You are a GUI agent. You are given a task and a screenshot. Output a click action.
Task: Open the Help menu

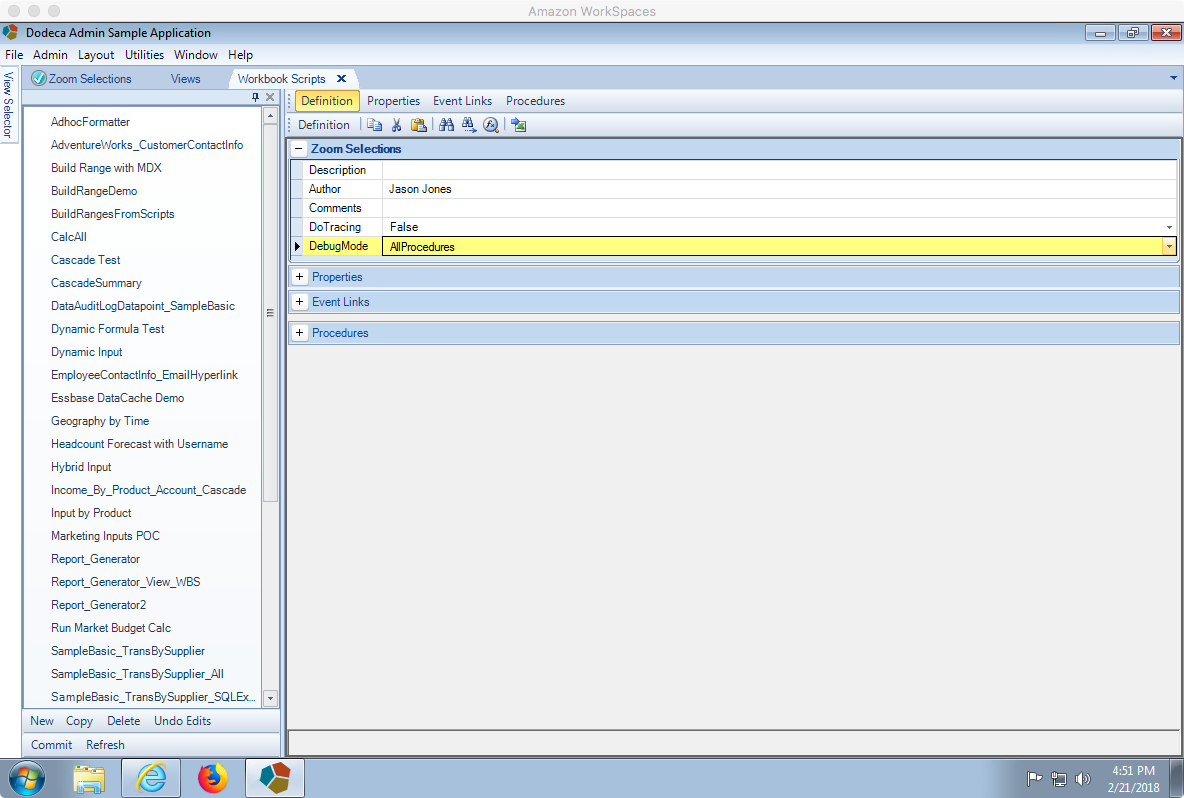tap(240, 54)
